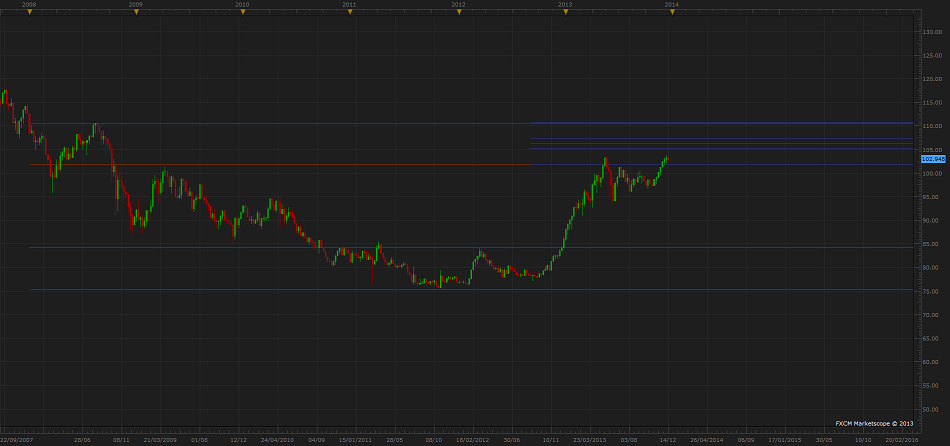The width and height of the screenshot is (950, 446).
Task: Click the 75.00 price axis label
Action: tap(930, 291)
